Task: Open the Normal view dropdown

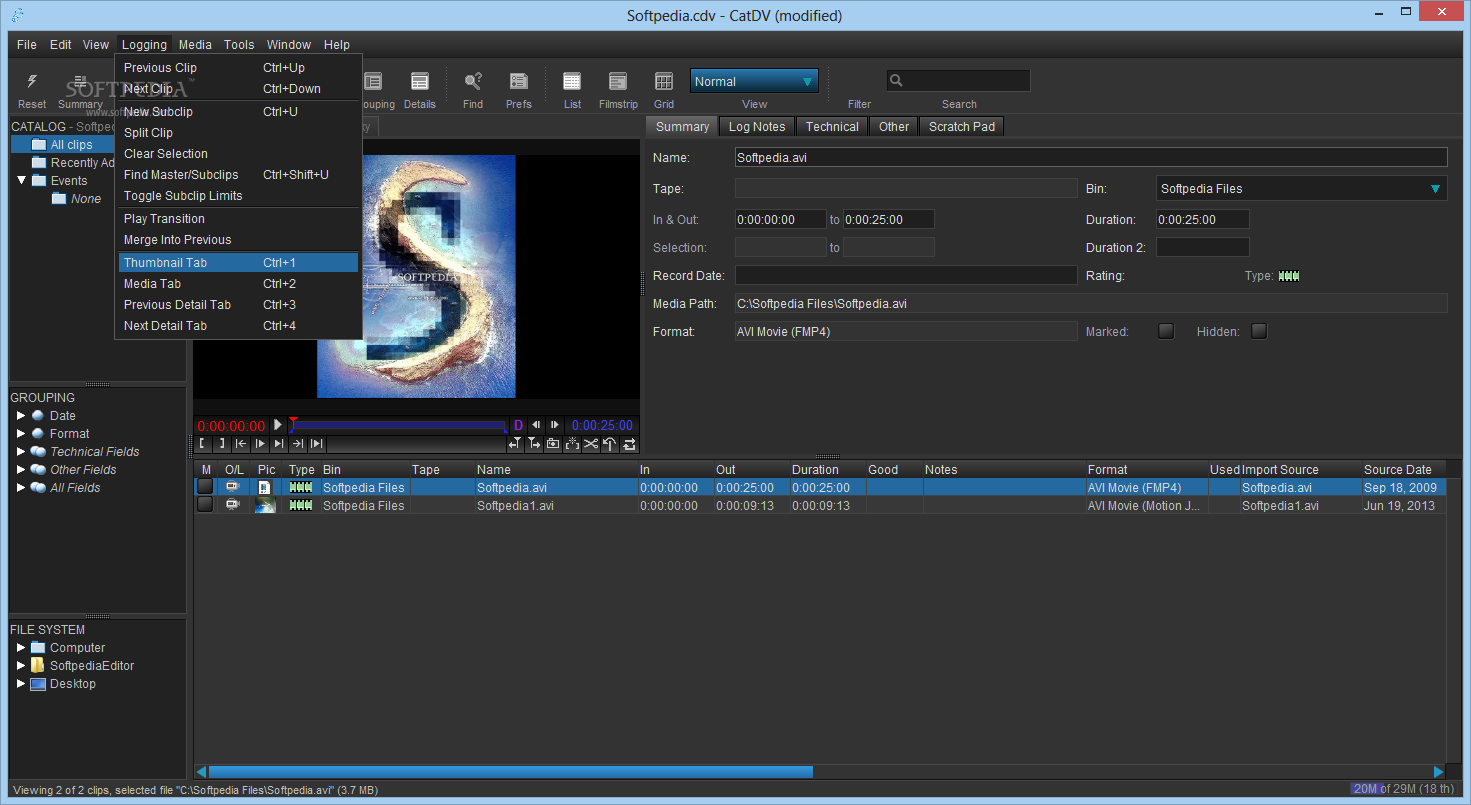Action: coord(754,81)
